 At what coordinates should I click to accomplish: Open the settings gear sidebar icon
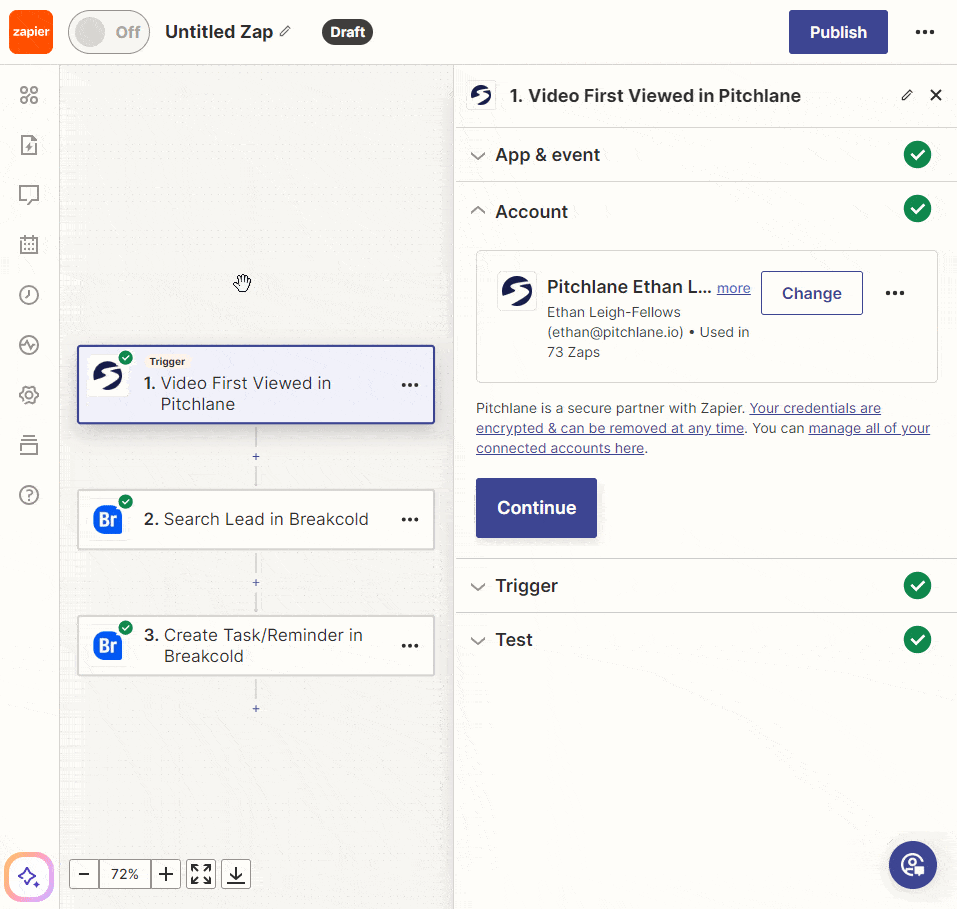coord(29,395)
